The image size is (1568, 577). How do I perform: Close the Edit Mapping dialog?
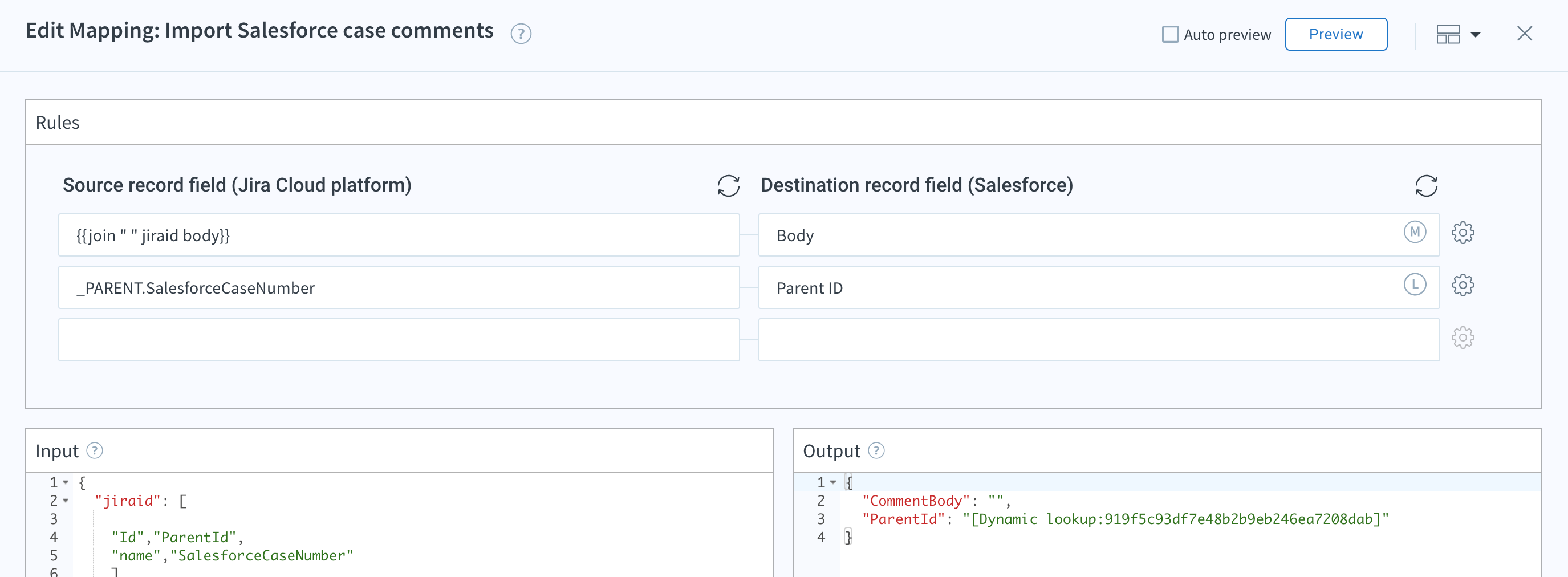[1524, 34]
